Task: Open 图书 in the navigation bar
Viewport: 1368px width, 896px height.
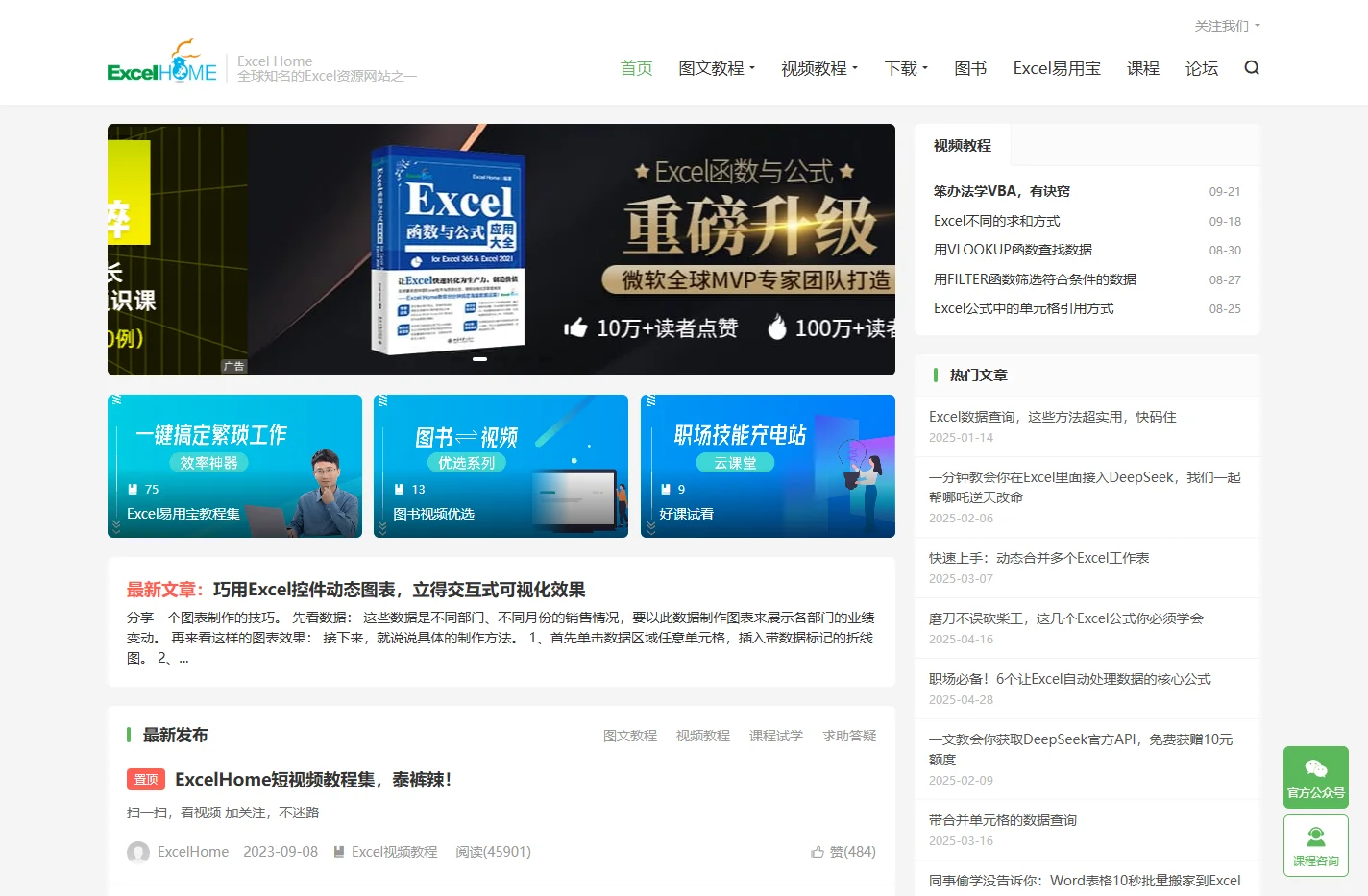Action: [x=970, y=68]
